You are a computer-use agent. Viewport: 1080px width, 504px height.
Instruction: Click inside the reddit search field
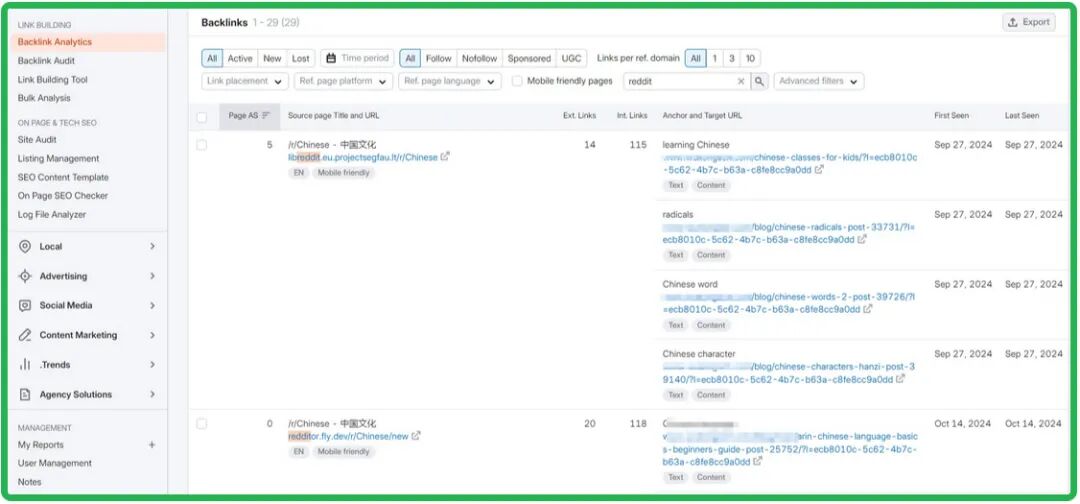(x=680, y=82)
